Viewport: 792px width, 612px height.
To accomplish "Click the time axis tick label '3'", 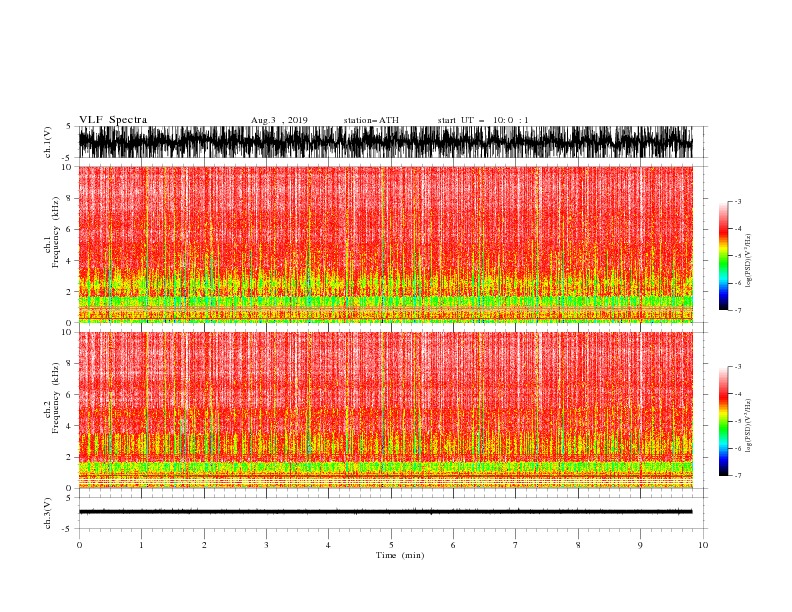I will click(x=266, y=545).
